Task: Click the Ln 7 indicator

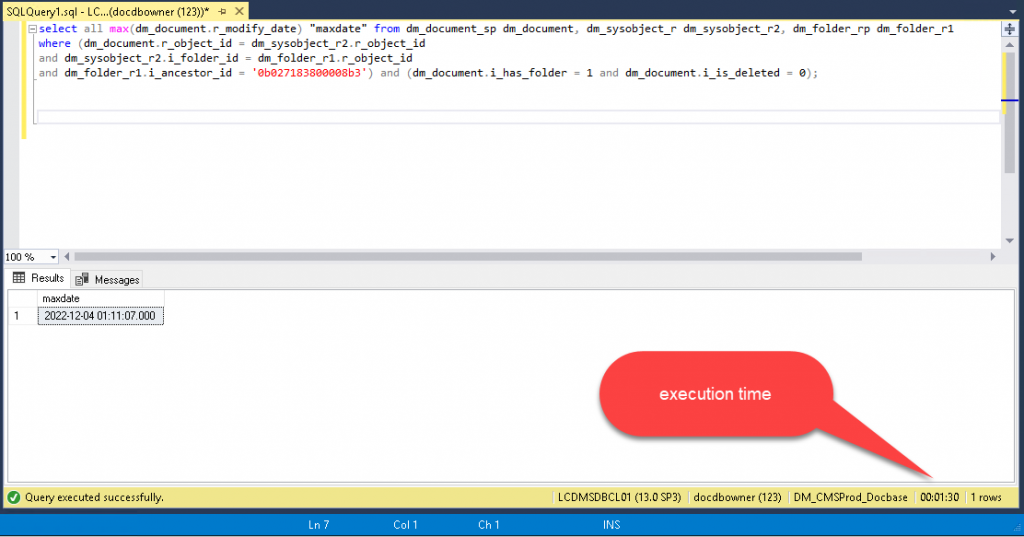Action: pyautogui.click(x=319, y=525)
